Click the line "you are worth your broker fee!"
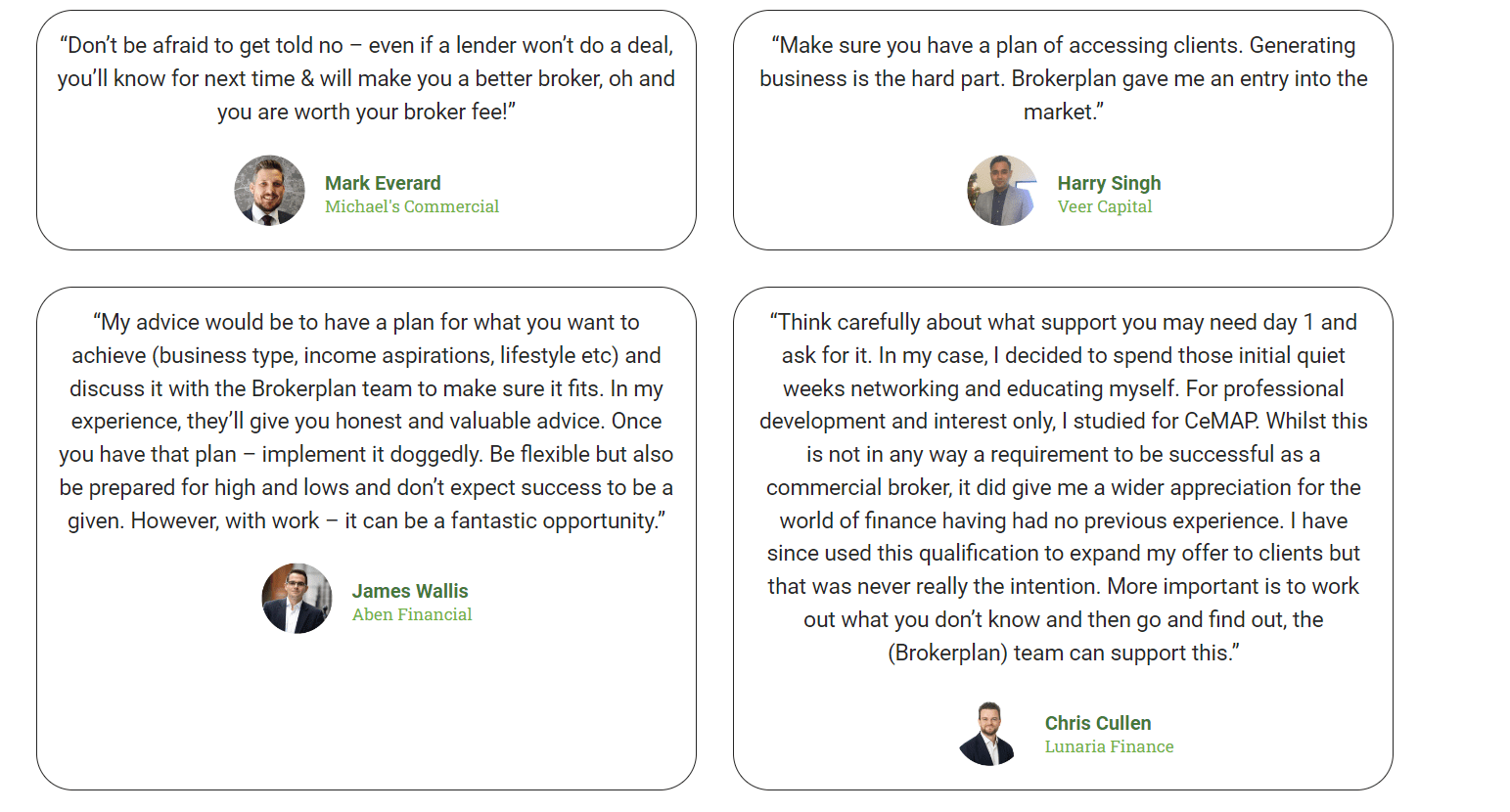This screenshot has height=812, width=1510. [x=366, y=112]
